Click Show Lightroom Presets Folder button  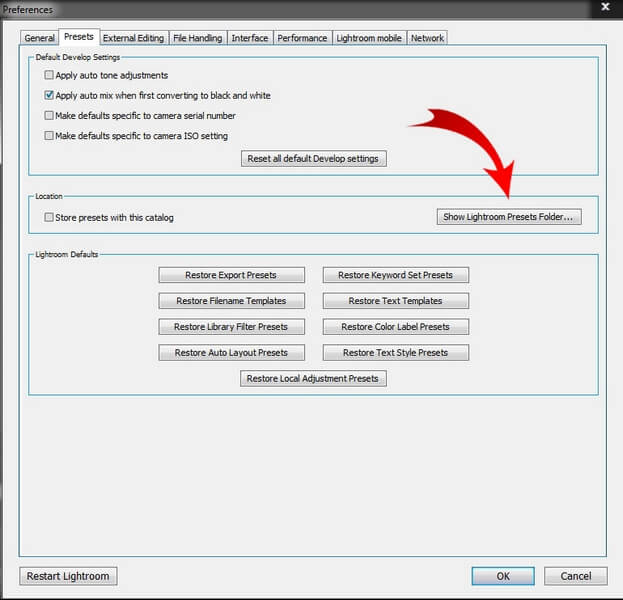pos(509,217)
